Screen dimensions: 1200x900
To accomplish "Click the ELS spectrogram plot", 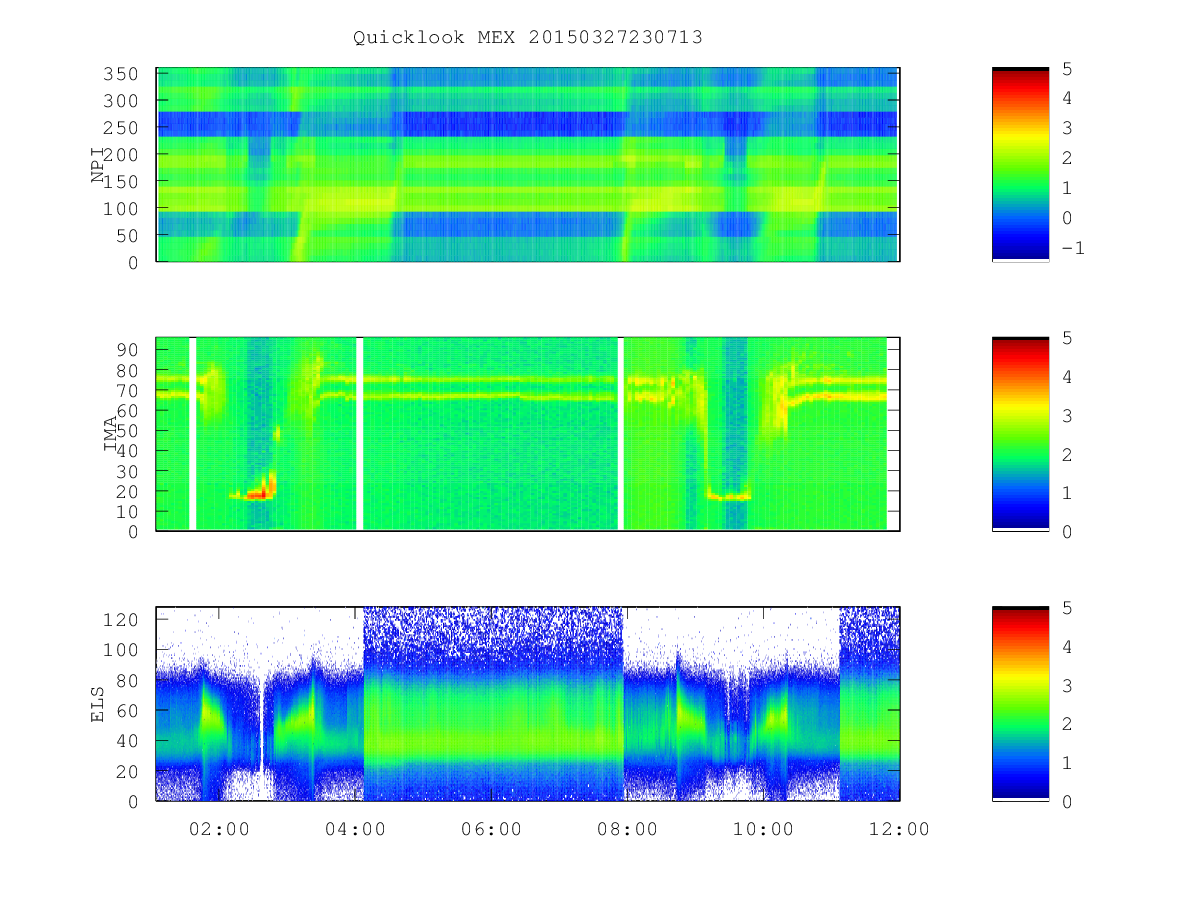I will point(528,704).
